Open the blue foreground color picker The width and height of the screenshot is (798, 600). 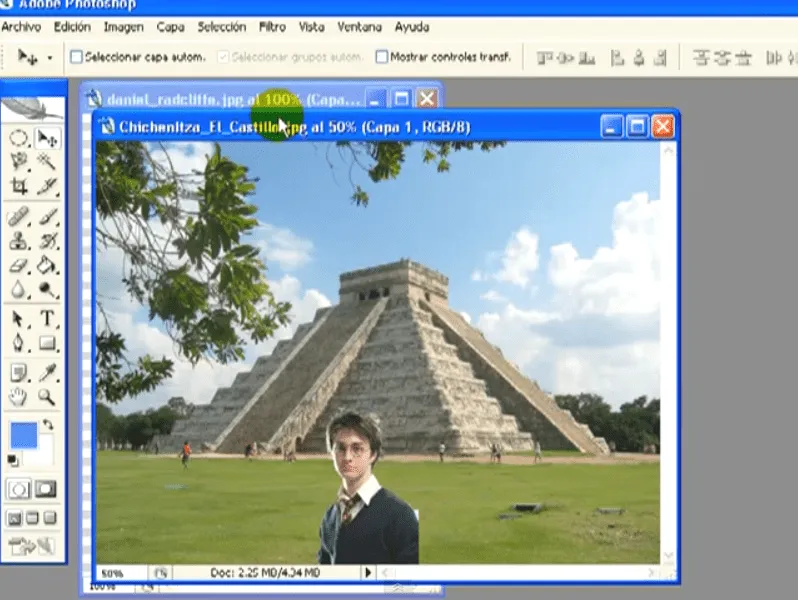pos(23,435)
